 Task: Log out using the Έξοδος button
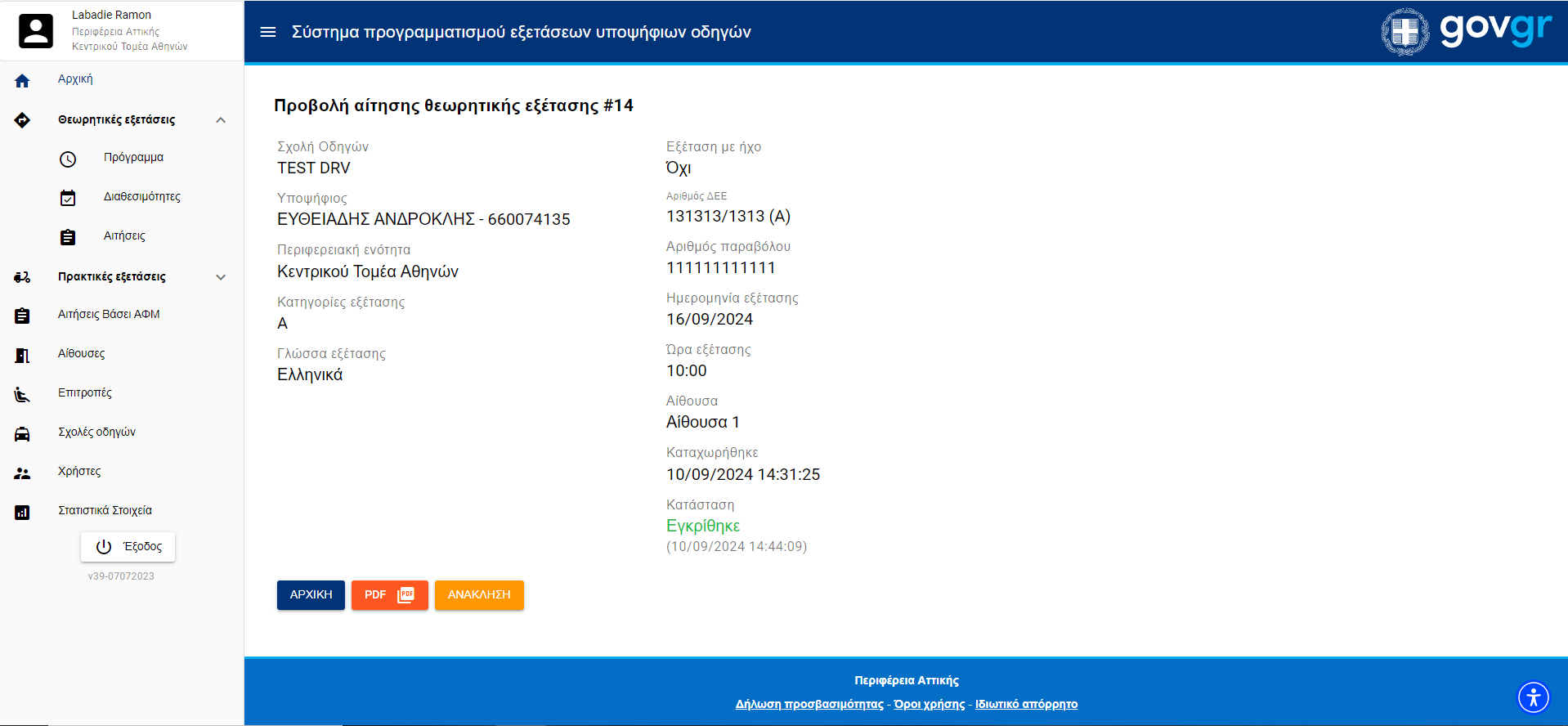coord(128,547)
